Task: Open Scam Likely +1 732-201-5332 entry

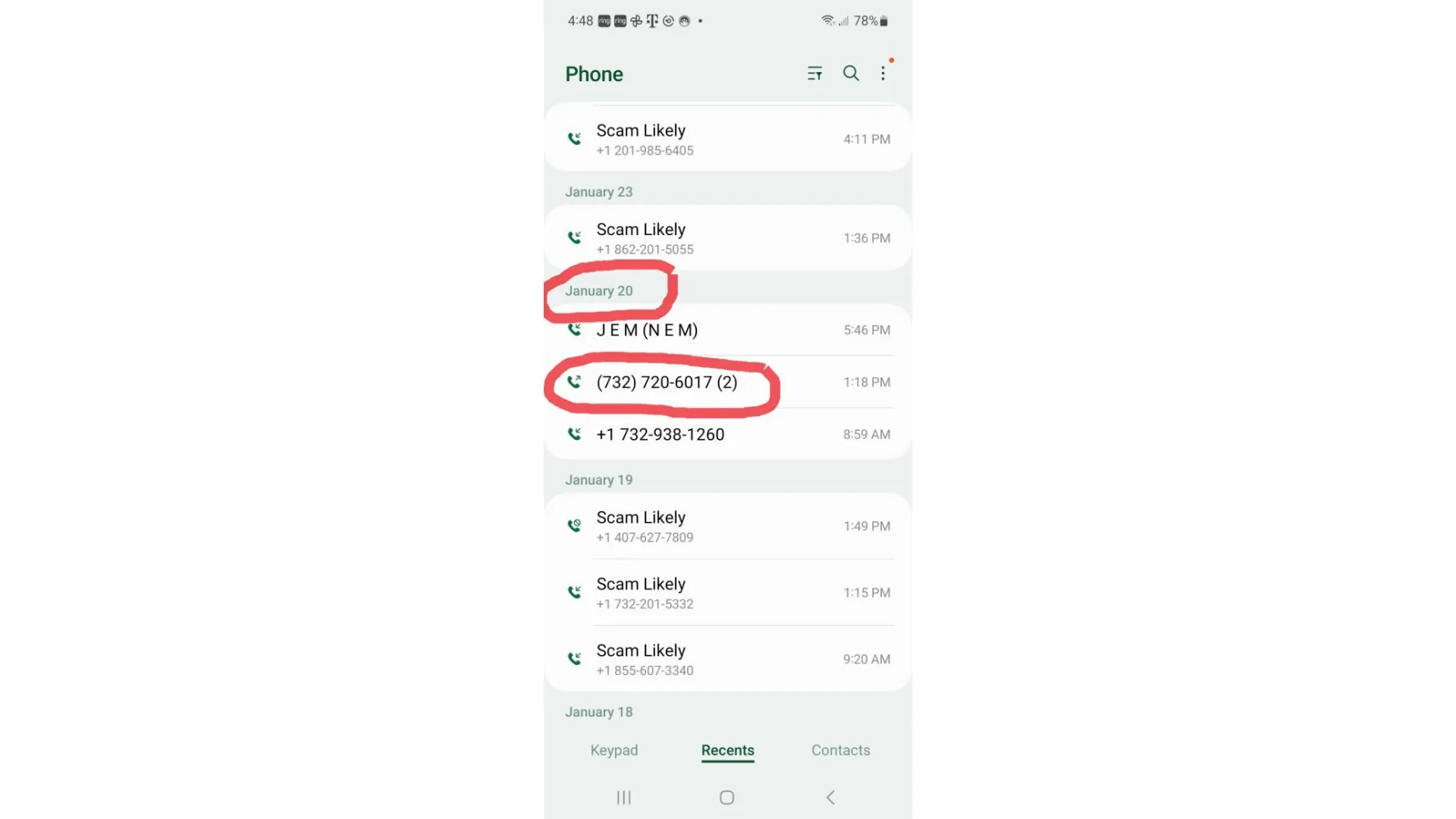Action: click(x=728, y=592)
